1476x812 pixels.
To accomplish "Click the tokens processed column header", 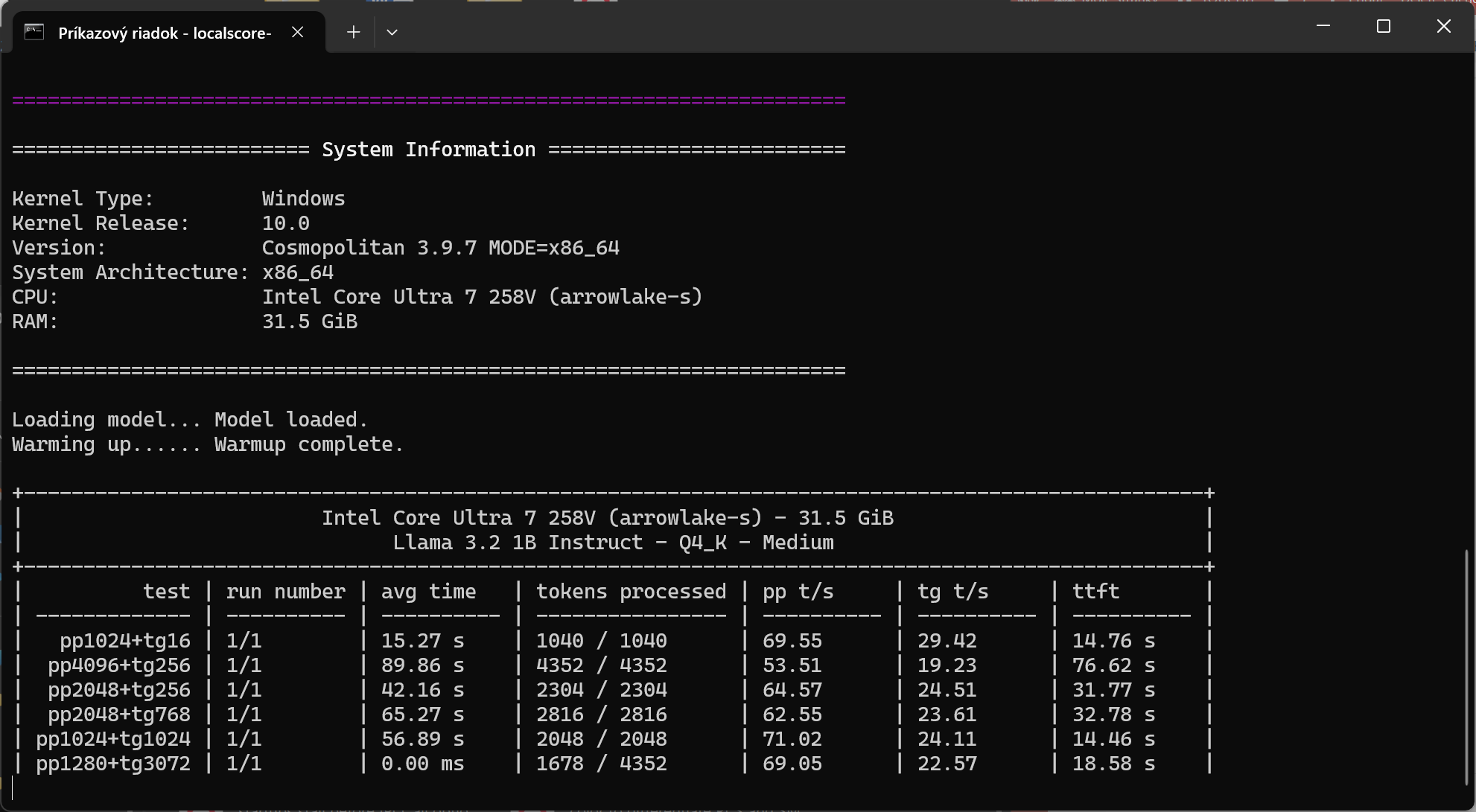I will (x=631, y=592).
